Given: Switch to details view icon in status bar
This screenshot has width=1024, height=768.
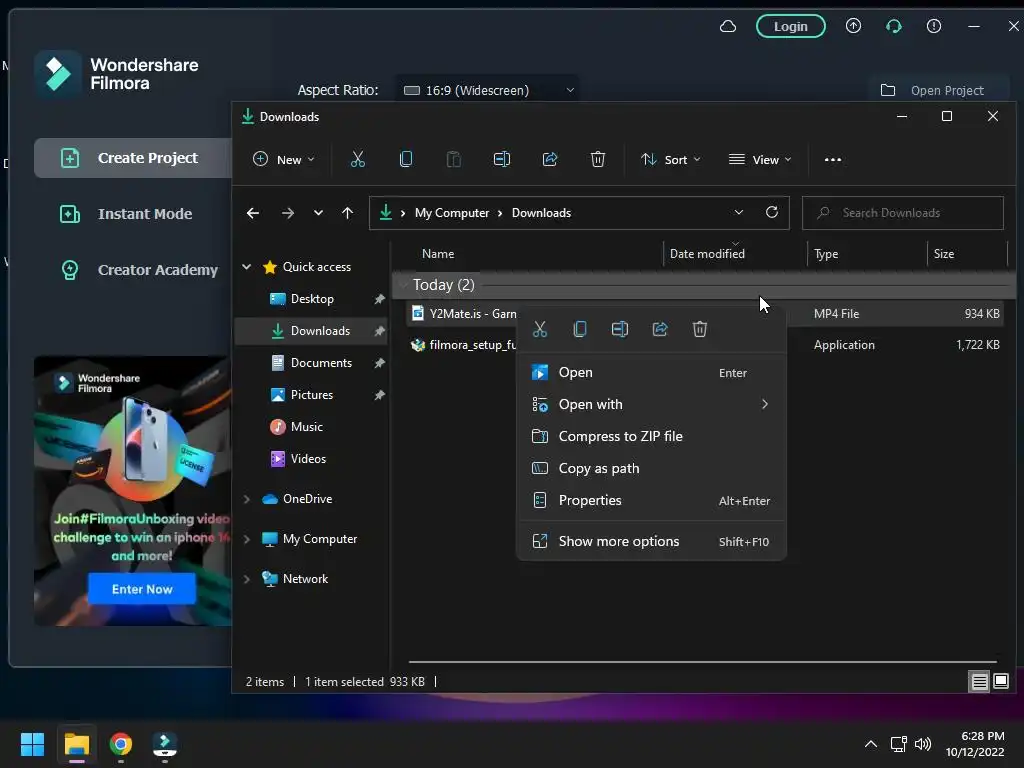Looking at the screenshot, I should [980, 682].
